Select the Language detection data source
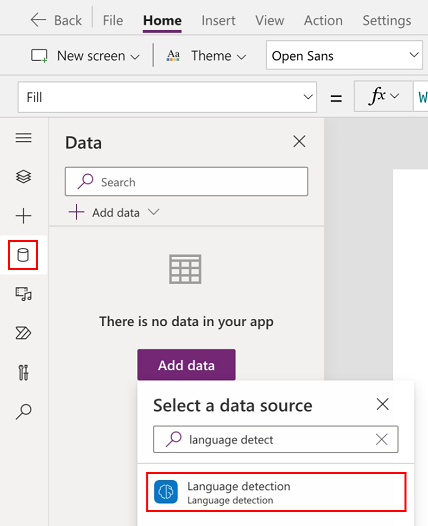 (x=276, y=492)
